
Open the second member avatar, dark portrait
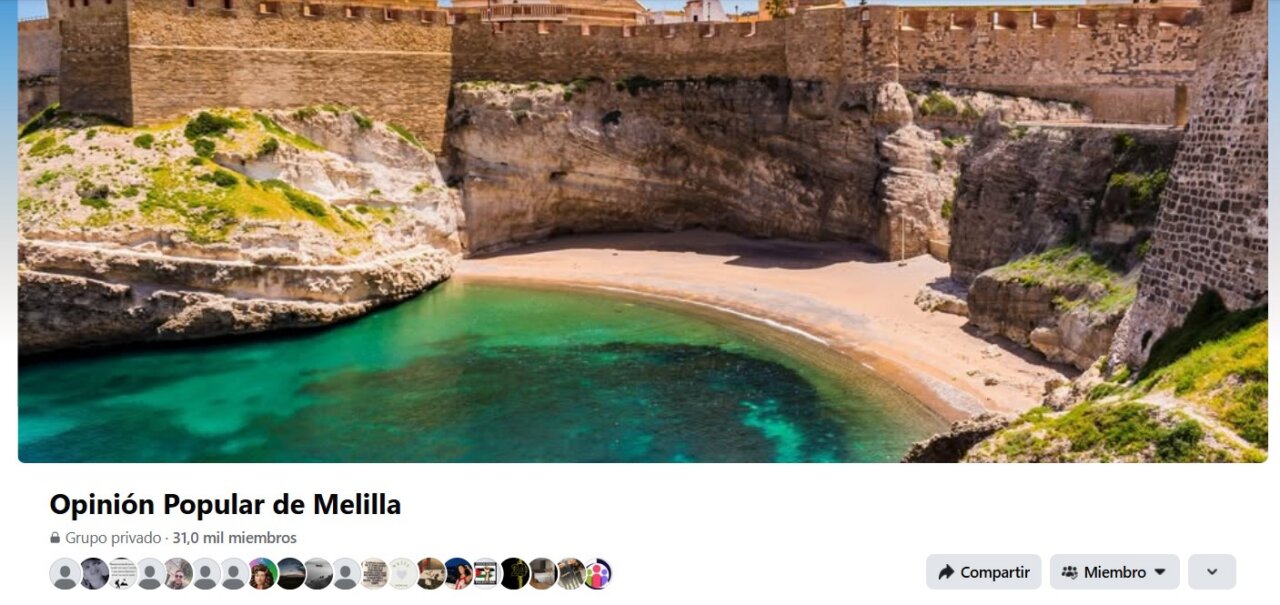(94, 574)
